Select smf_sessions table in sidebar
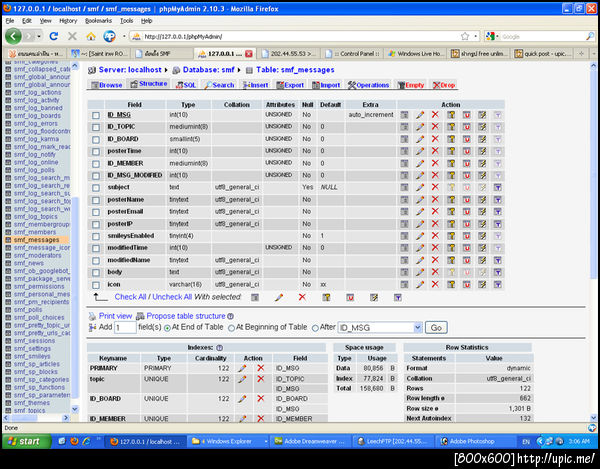This screenshot has width=600, height=469. pyautogui.click(x=34, y=340)
